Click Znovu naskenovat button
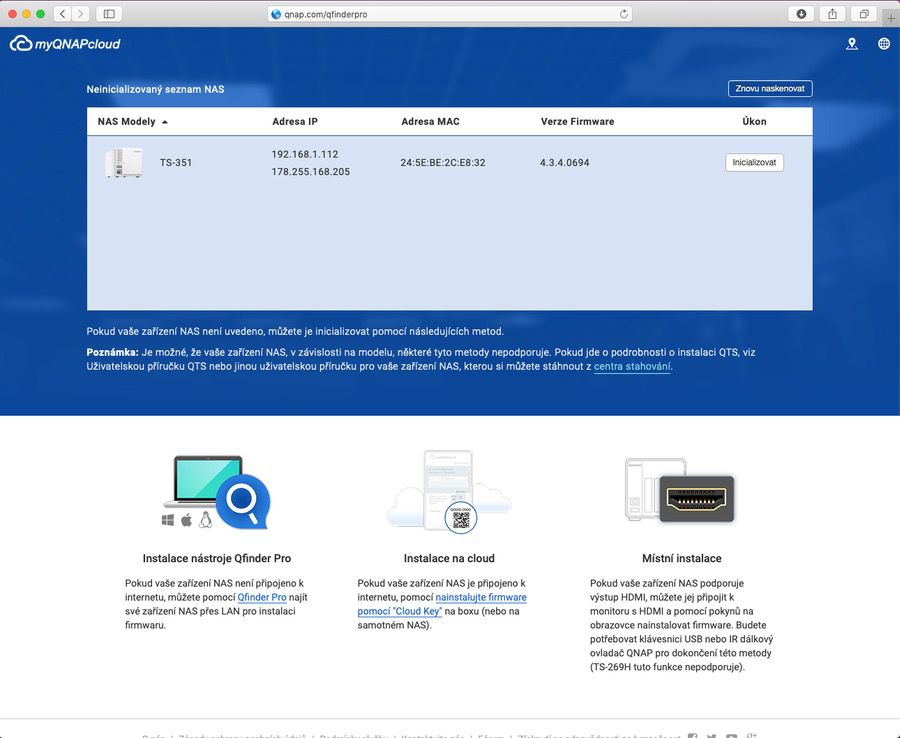The image size is (900, 738). click(x=769, y=89)
